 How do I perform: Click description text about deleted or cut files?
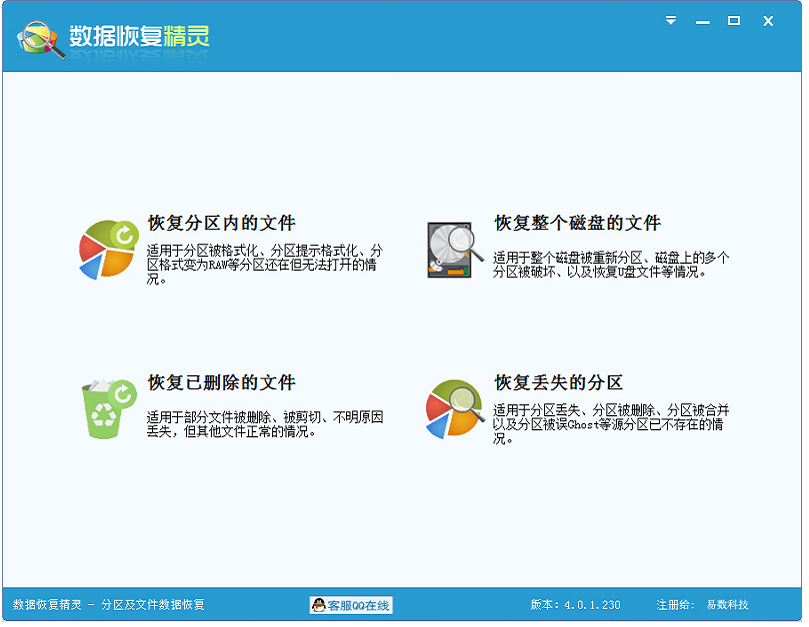coord(264,424)
